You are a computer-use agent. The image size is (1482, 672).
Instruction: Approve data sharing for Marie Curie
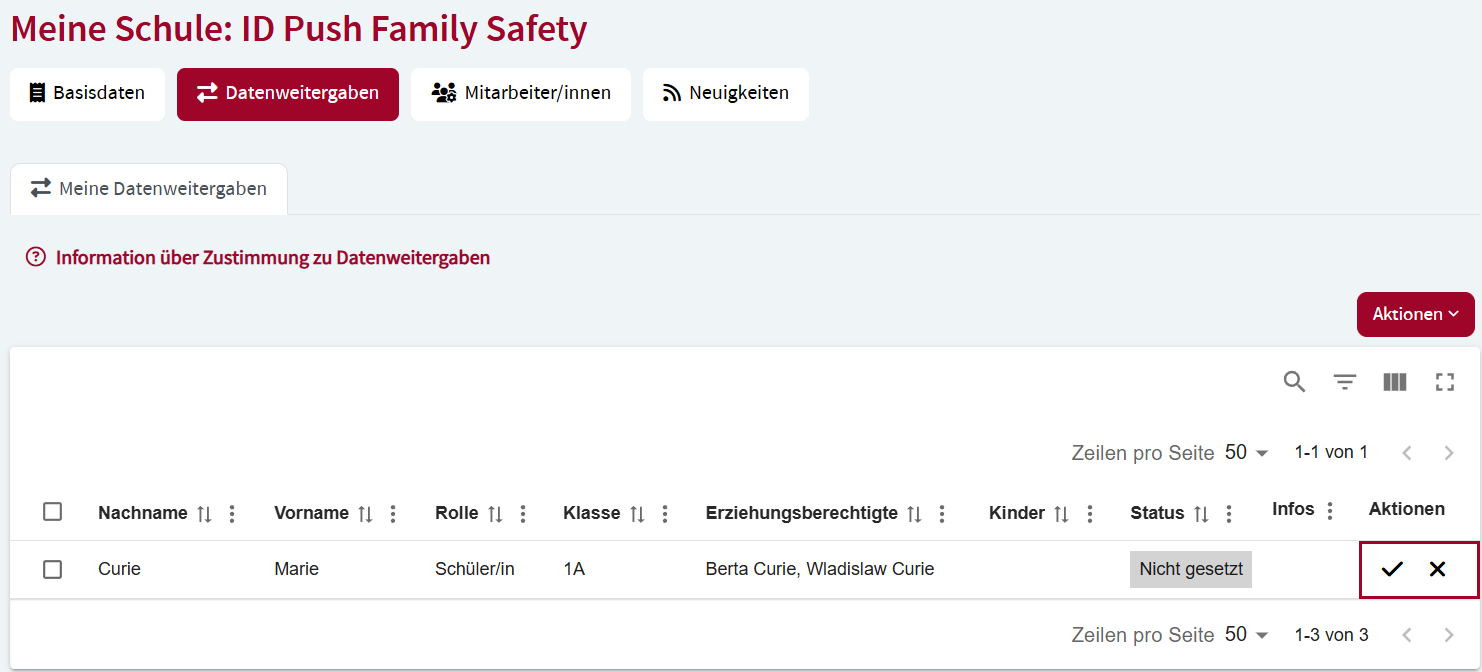click(1392, 569)
